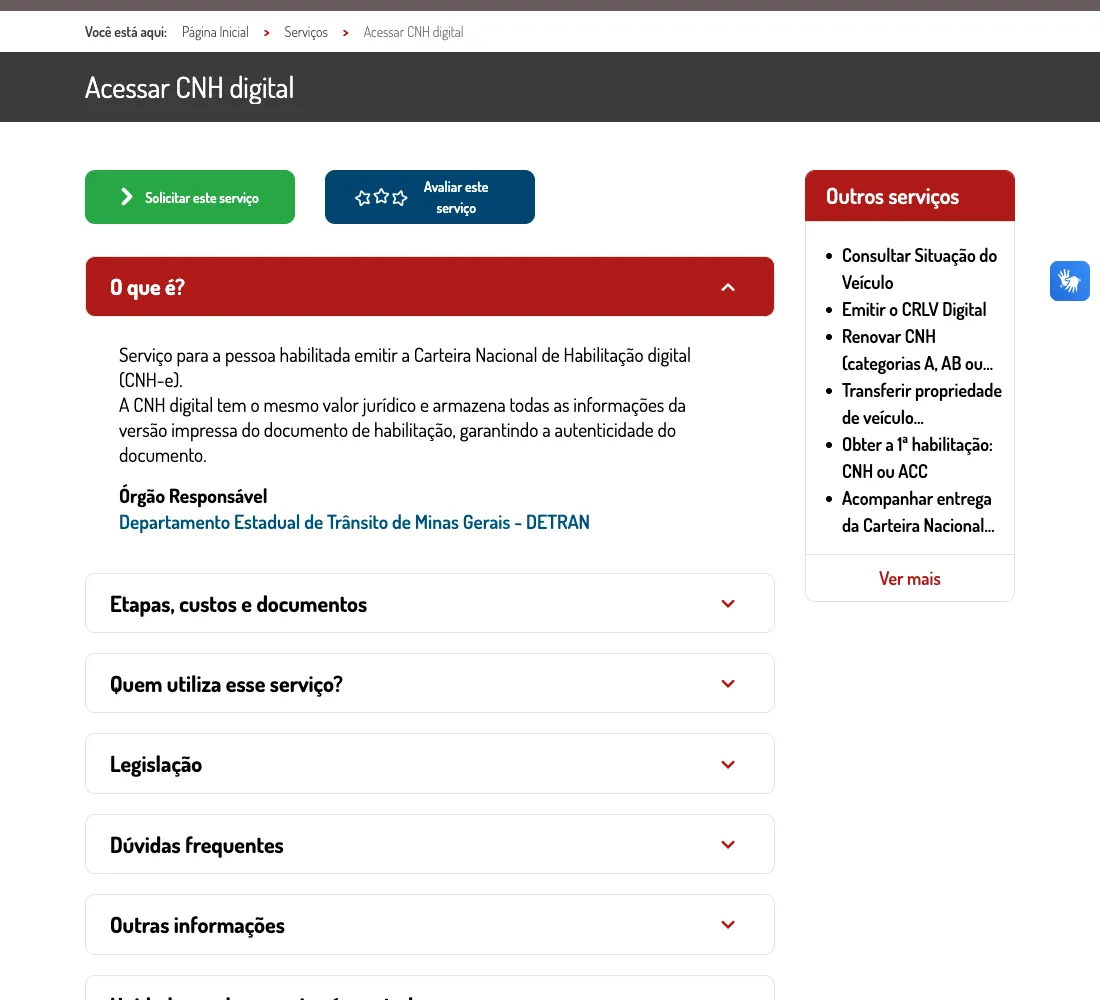Go to Página Inicial breadcrumb
This screenshot has width=1100, height=1000.
(215, 32)
